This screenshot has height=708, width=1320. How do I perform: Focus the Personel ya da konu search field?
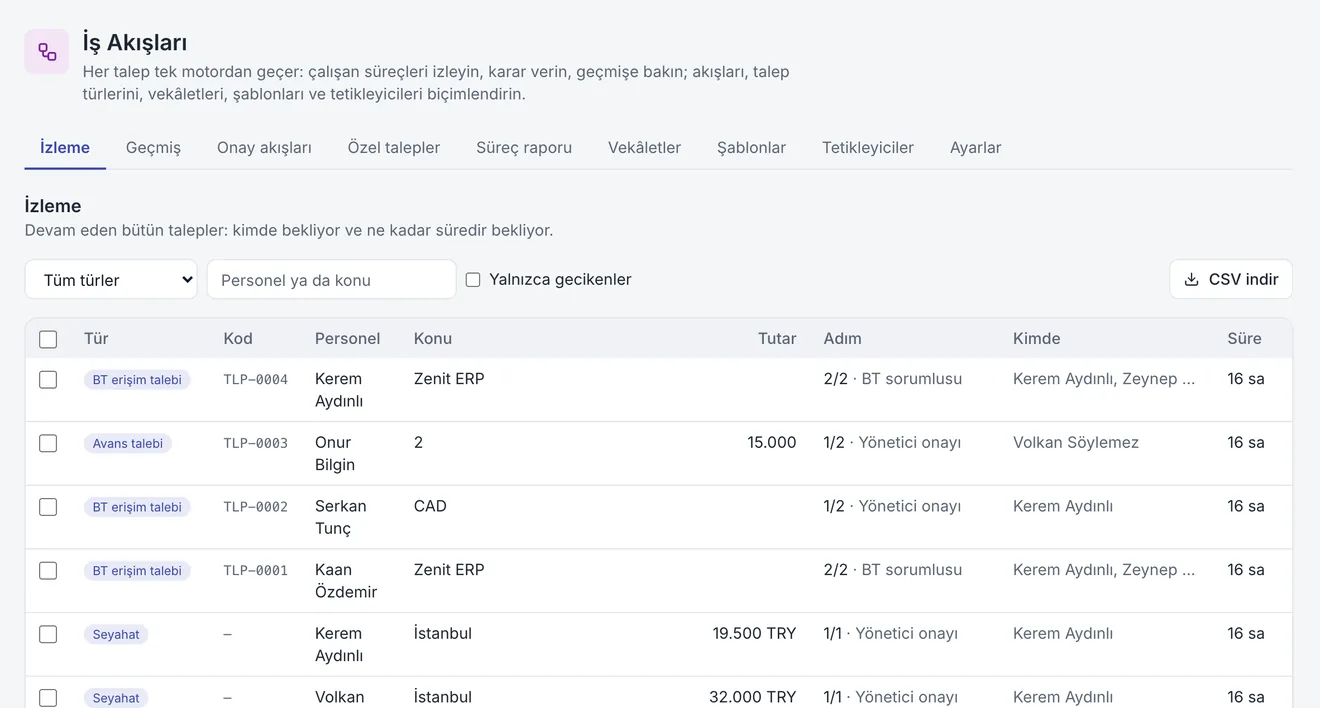point(331,280)
